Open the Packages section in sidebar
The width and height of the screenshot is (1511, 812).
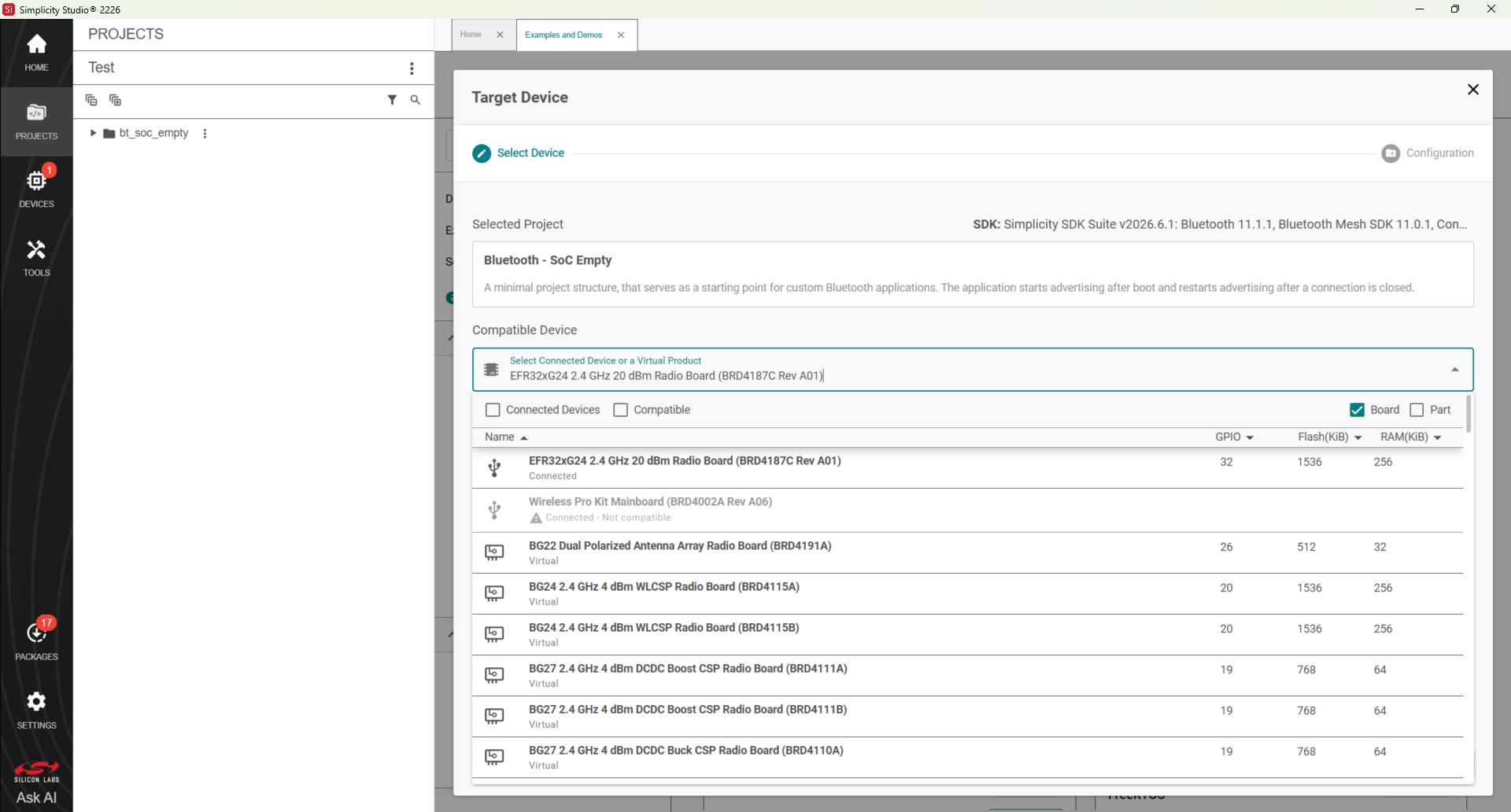pos(36,641)
